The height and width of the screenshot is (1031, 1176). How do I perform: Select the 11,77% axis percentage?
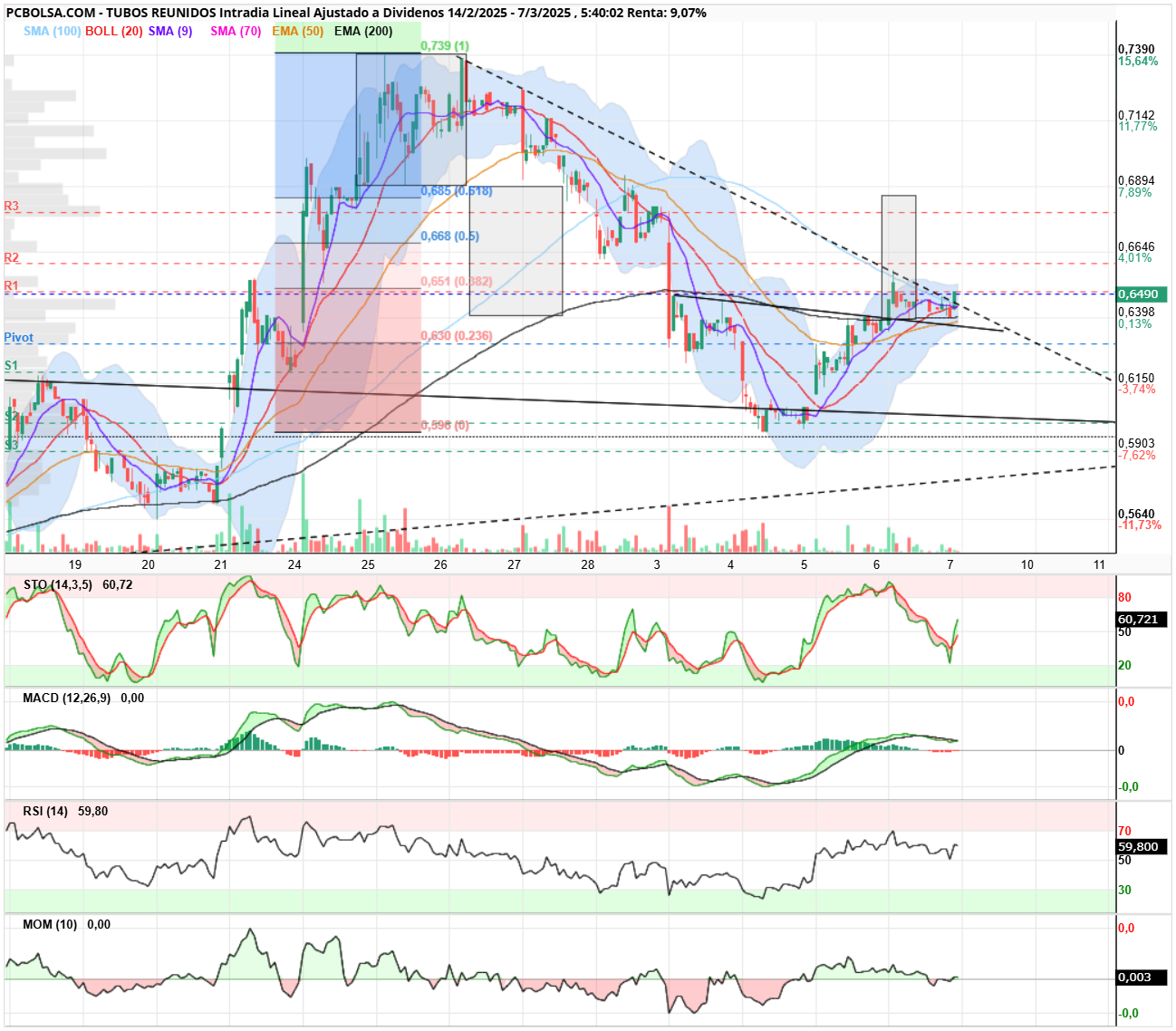pos(1138,127)
